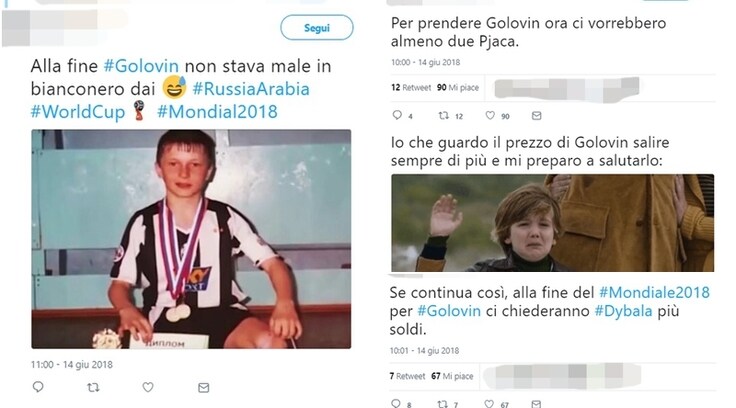
Task: Open the crying boy waving image
Action: click(x=552, y=223)
